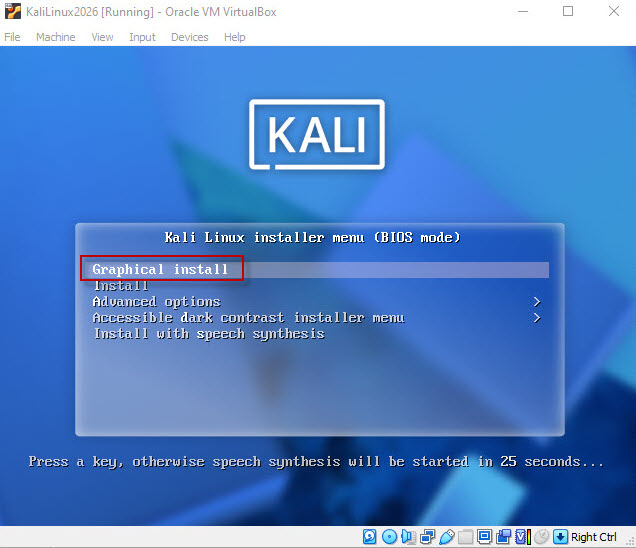Open the Machine menu

(56, 37)
